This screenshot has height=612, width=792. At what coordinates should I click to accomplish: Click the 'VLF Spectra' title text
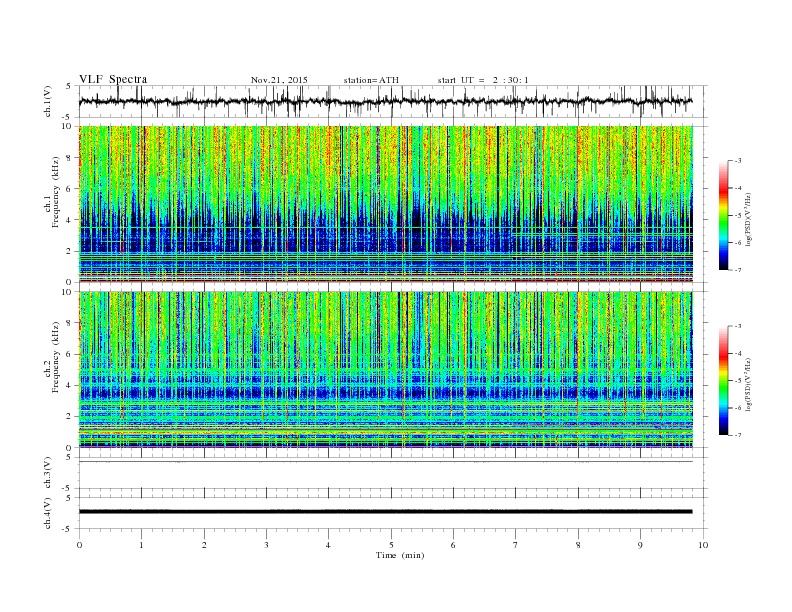[113, 79]
